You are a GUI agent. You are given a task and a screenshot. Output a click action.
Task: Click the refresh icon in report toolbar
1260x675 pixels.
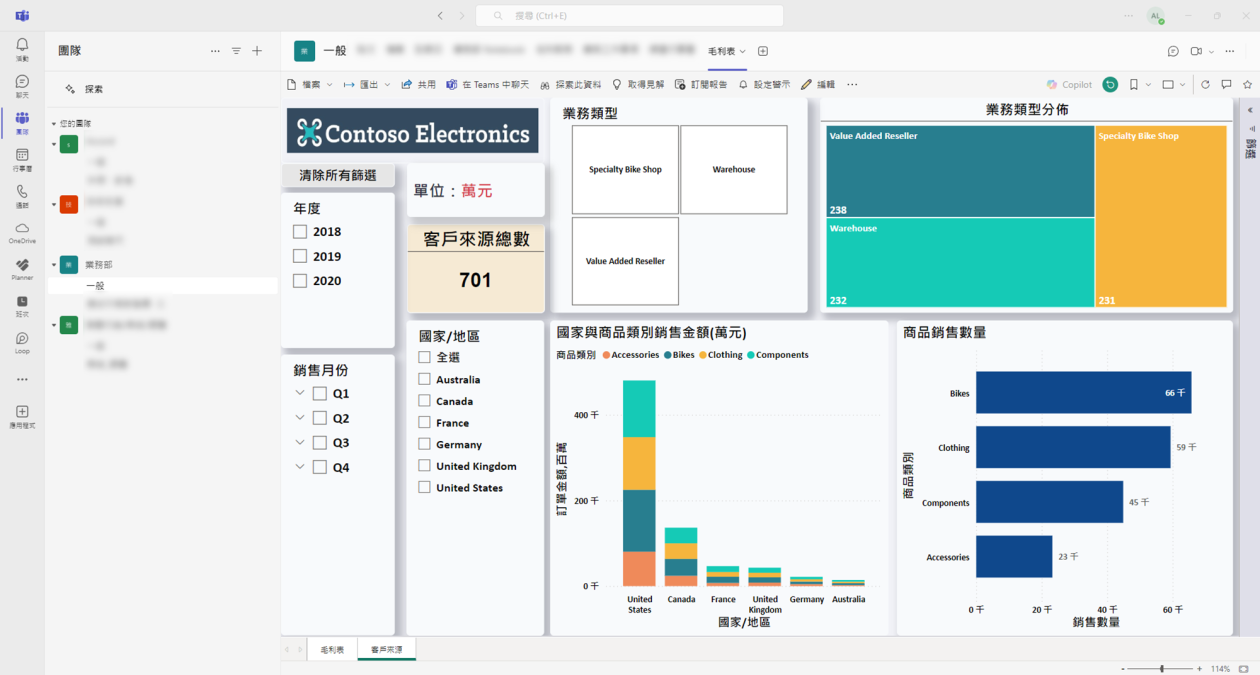pos(1205,85)
